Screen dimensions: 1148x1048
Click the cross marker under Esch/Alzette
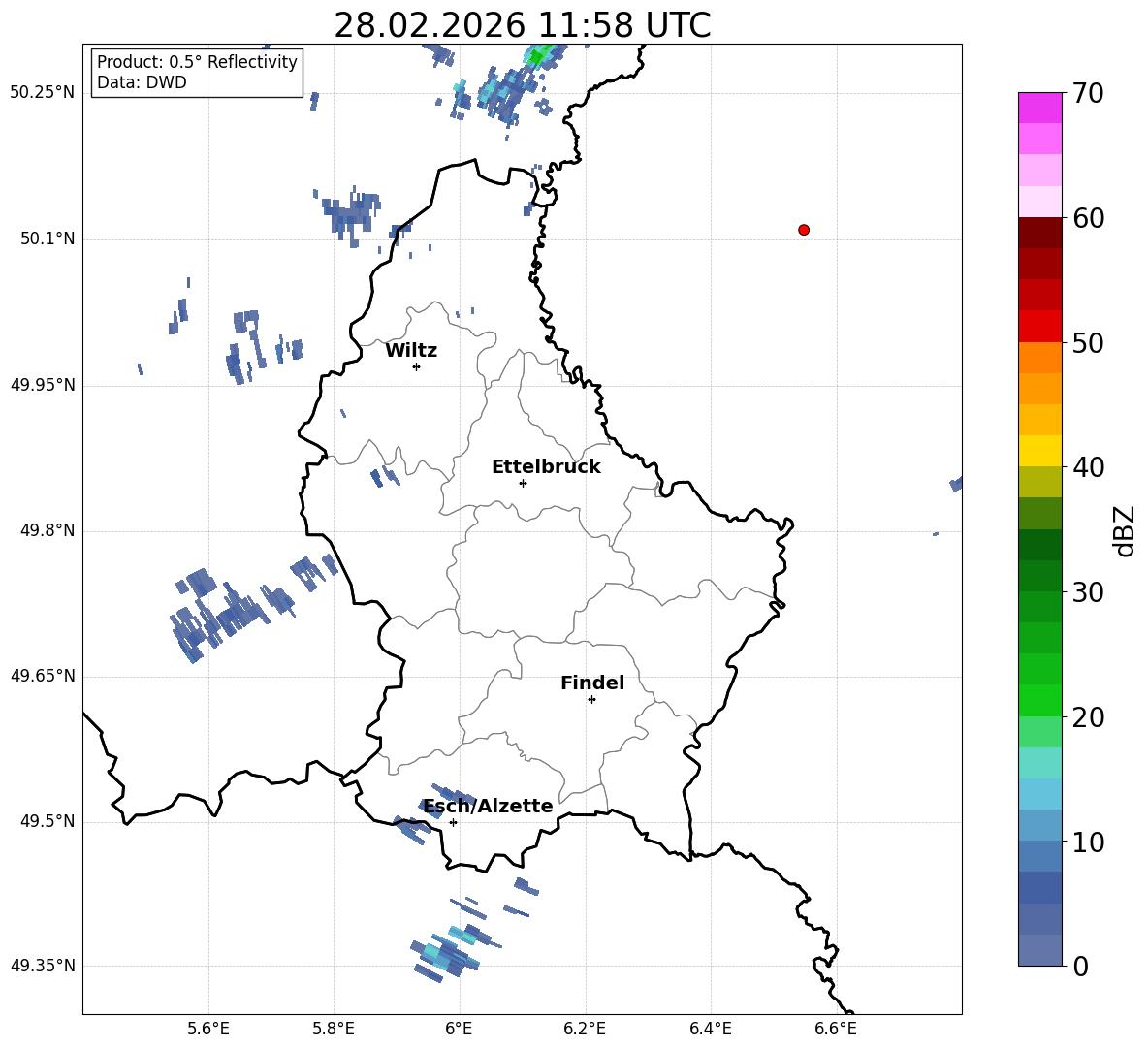[x=453, y=822]
